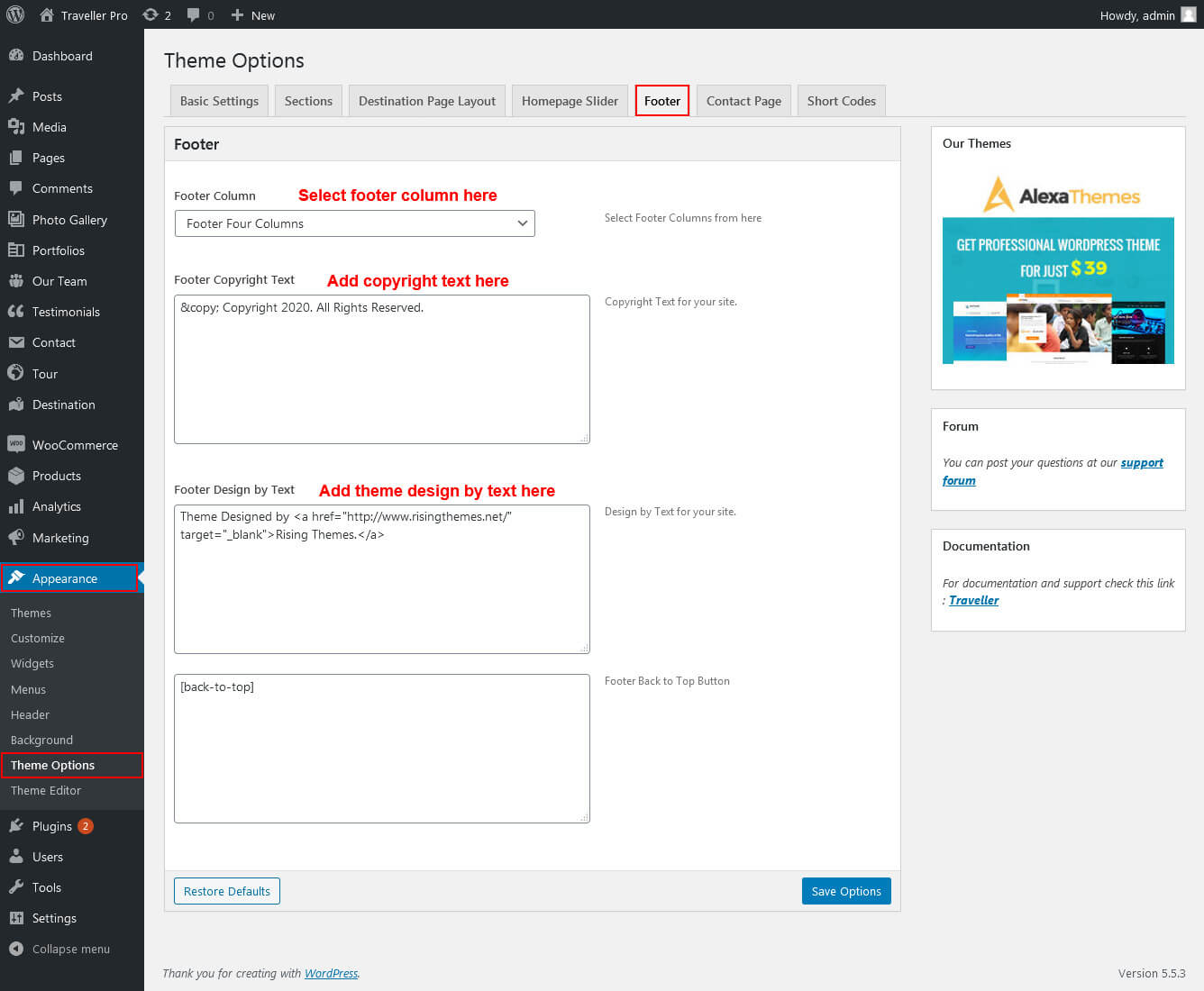
Task: Click the WooCommerce icon in sidebar
Action: coord(16,444)
